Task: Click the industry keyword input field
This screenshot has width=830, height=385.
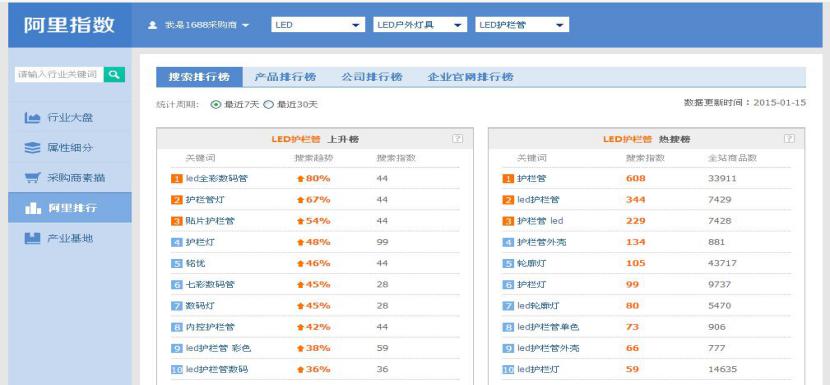Action: pyautogui.click(x=59, y=75)
